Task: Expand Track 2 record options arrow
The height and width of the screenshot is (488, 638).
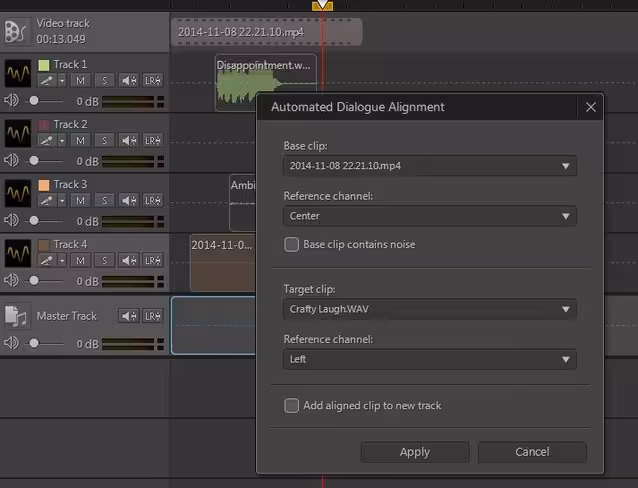Action: coord(62,140)
